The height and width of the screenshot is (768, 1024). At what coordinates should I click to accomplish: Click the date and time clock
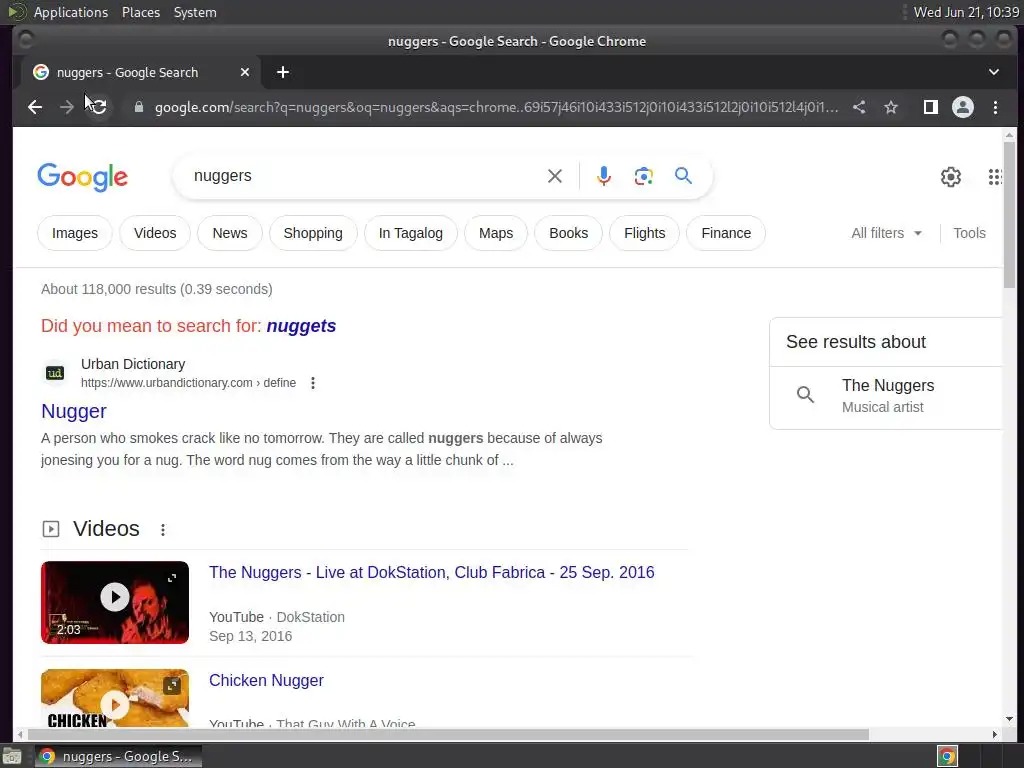[966, 12]
